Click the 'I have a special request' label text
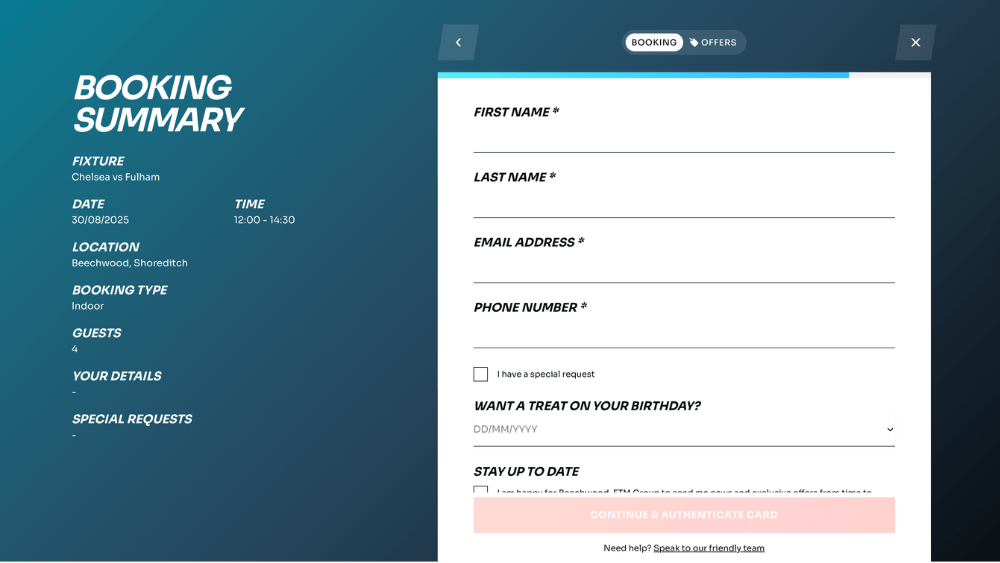This screenshot has width=1000, height=563. (x=546, y=374)
